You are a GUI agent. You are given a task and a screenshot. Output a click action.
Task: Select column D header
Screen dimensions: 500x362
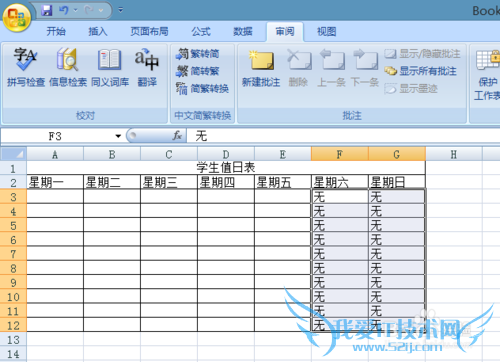tap(226, 154)
